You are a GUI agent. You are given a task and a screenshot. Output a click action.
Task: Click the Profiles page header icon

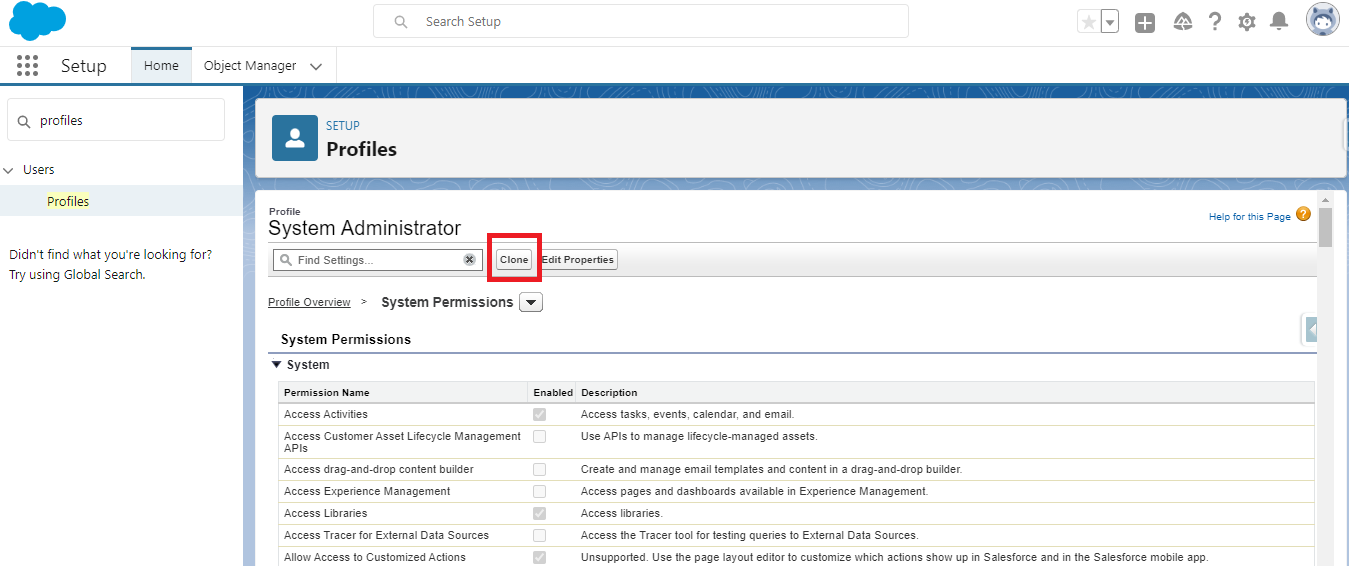[x=295, y=137]
